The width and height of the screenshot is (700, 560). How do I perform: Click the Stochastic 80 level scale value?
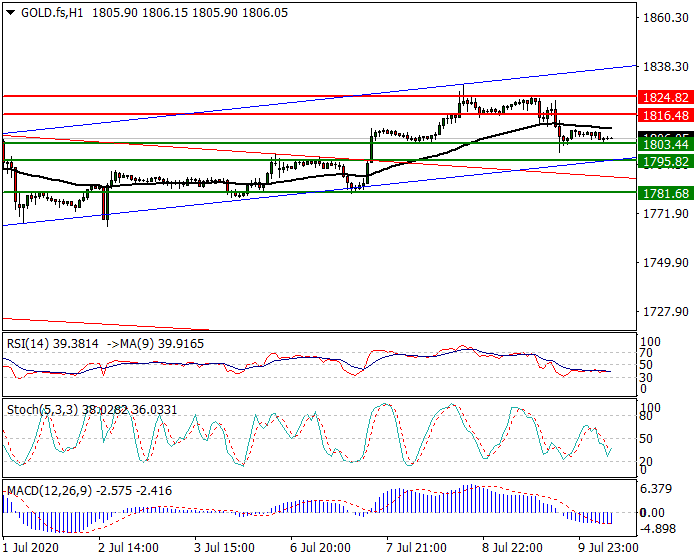coord(646,416)
